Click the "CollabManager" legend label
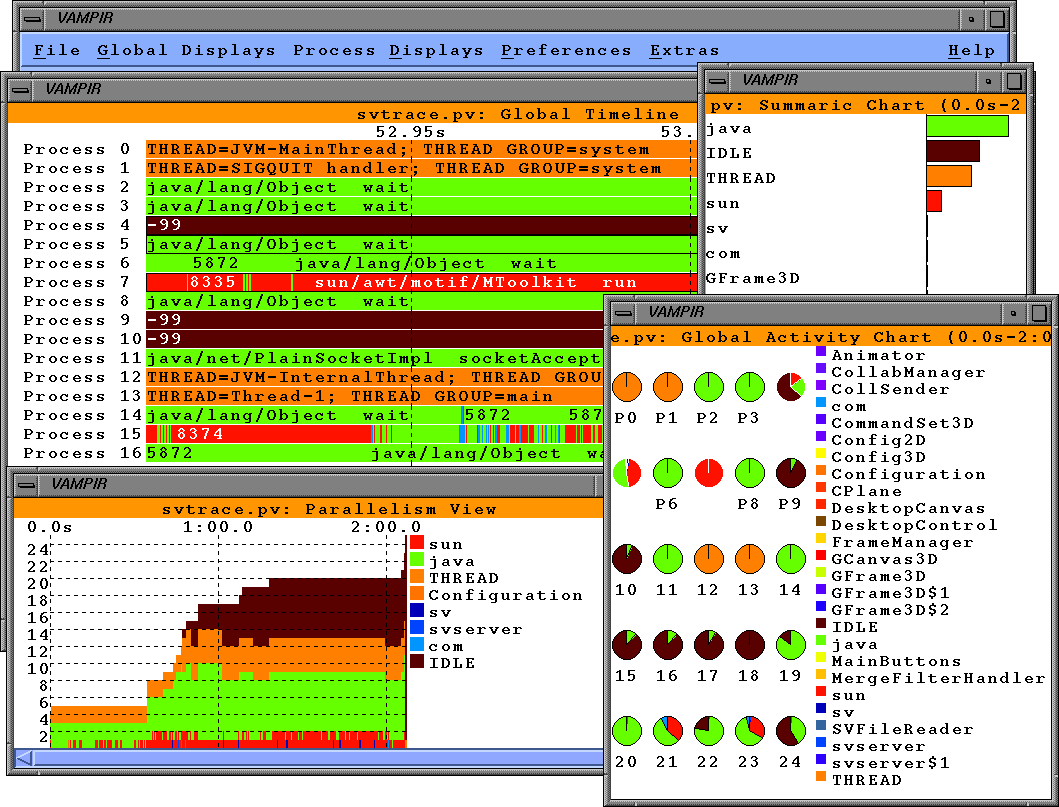The image size is (1059, 807). (908, 372)
